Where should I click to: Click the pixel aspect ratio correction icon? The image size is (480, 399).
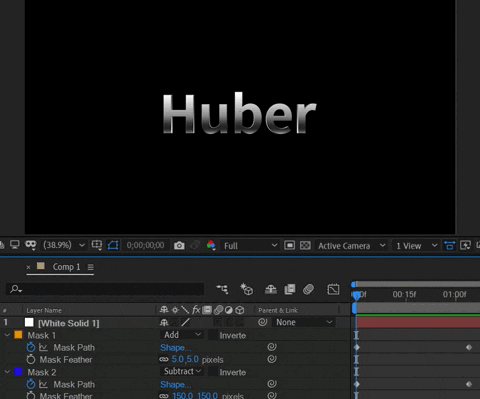pyautogui.click(x=449, y=246)
